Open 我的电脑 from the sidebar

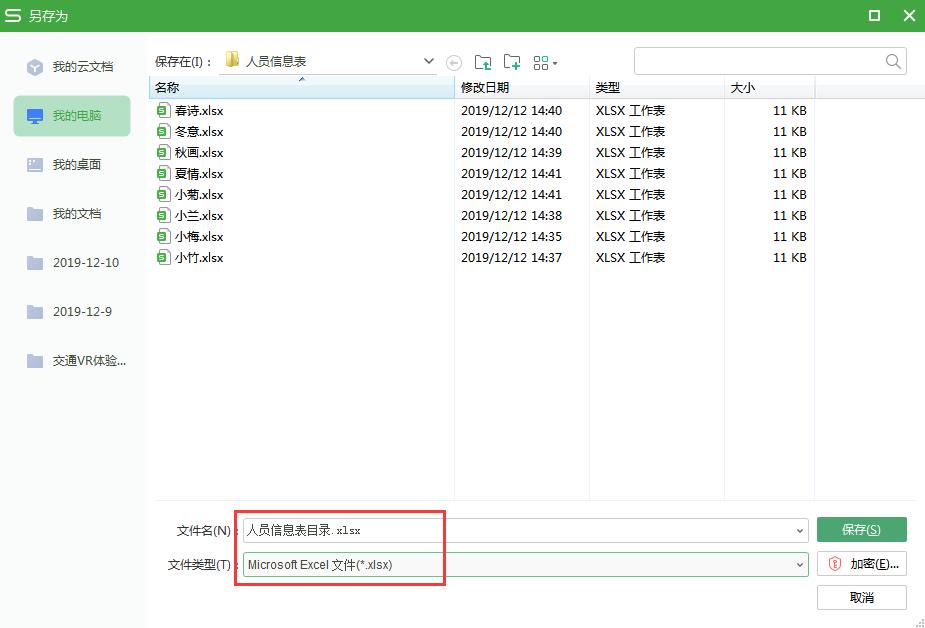click(x=72, y=115)
